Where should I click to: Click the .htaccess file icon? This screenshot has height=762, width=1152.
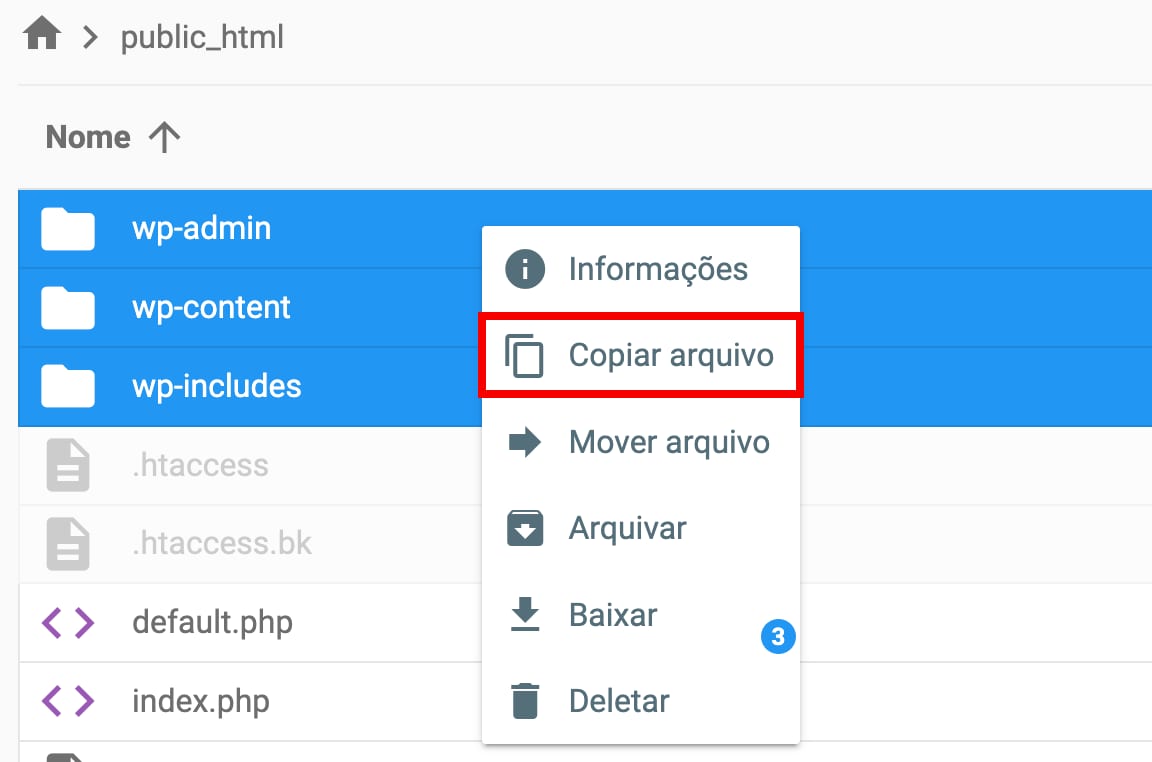pos(68,466)
